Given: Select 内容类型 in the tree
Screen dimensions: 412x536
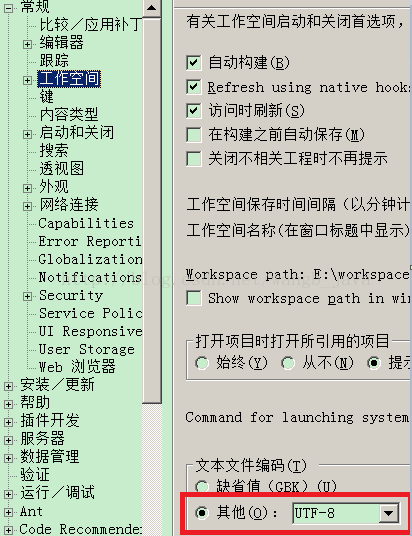Looking at the screenshot, I should click(69, 115).
